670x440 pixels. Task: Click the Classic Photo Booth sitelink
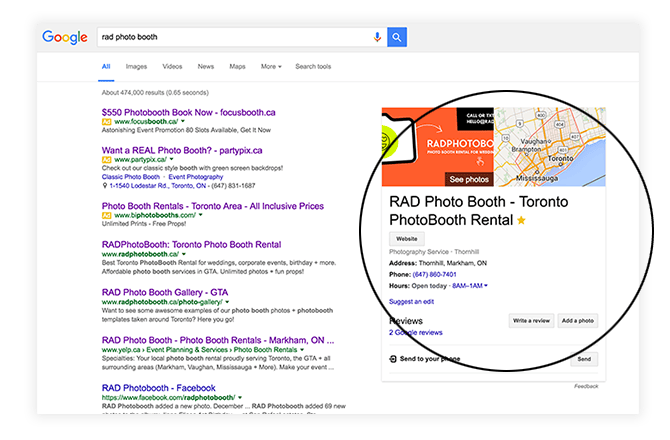tap(131, 177)
